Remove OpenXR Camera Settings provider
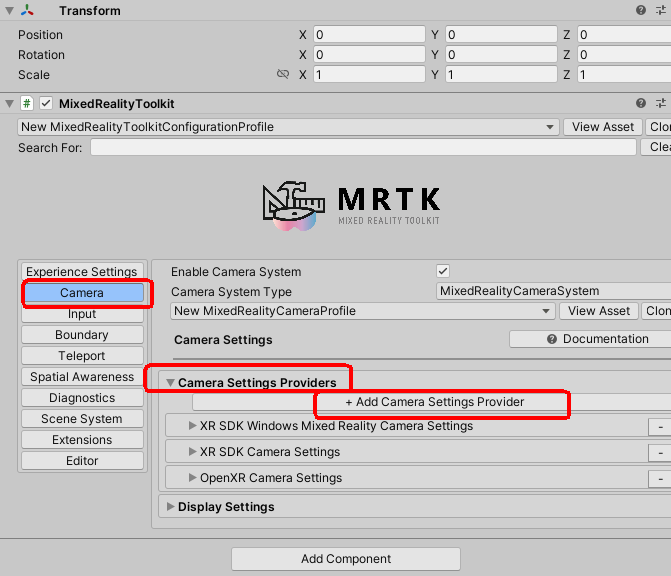 (x=660, y=478)
